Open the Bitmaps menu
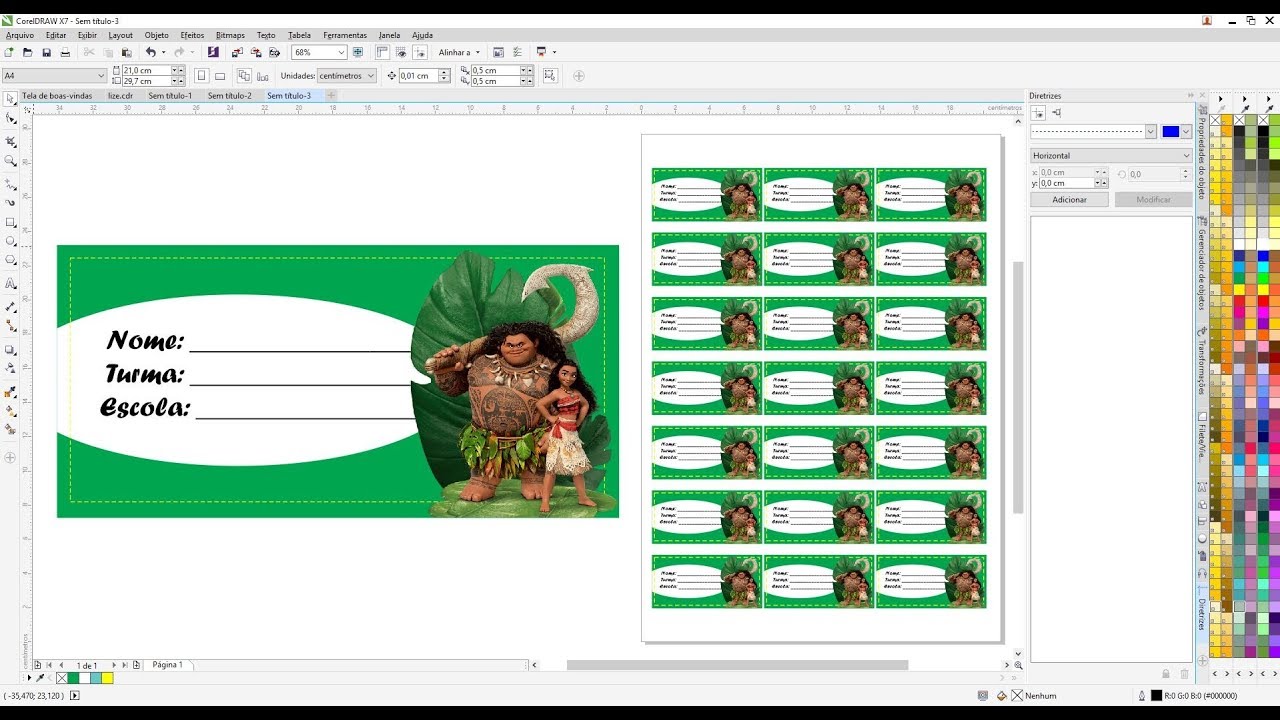Viewport: 1280px width, 720px height. (x=230, y=35)
